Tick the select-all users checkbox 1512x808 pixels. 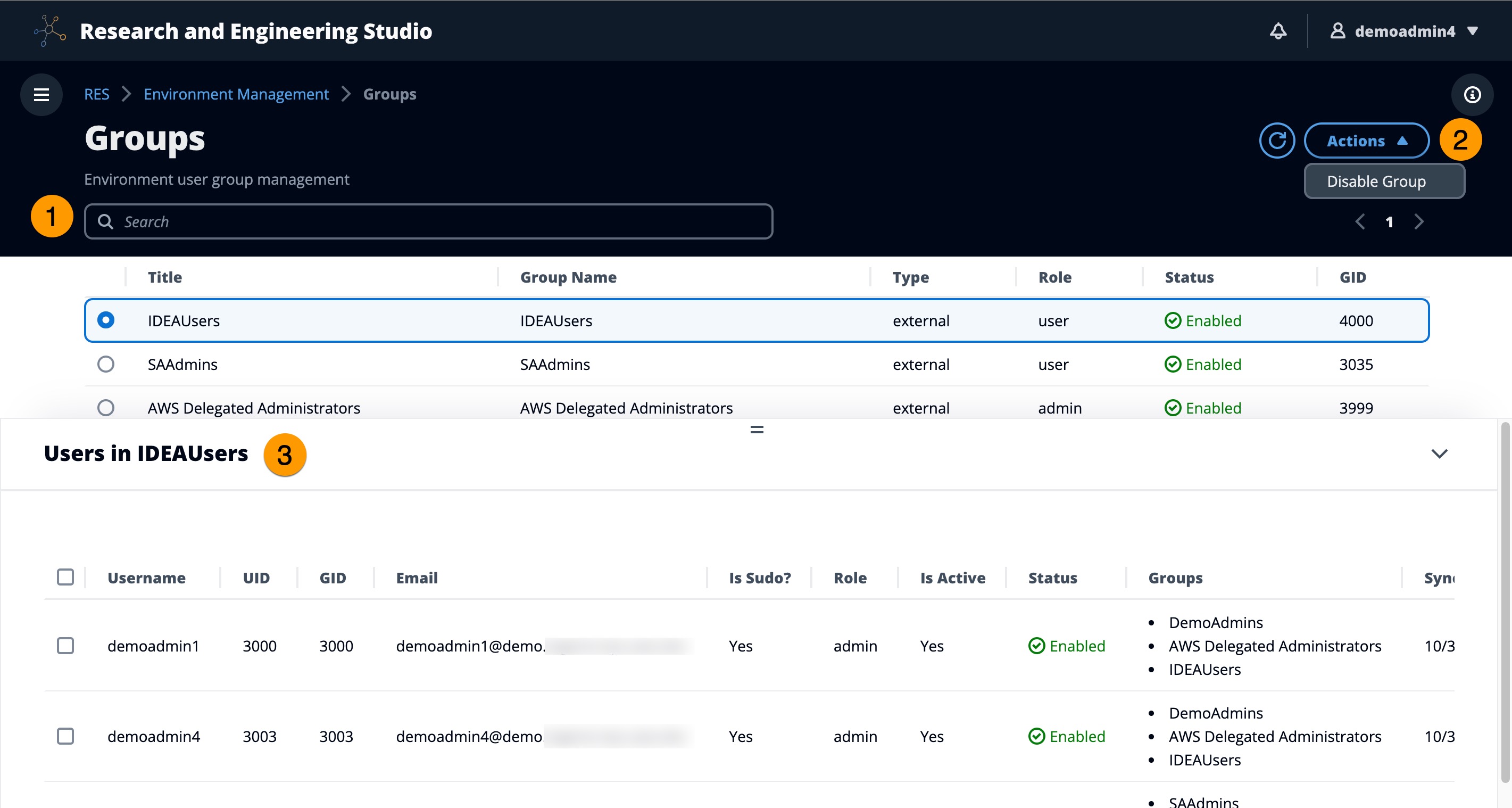65,577
